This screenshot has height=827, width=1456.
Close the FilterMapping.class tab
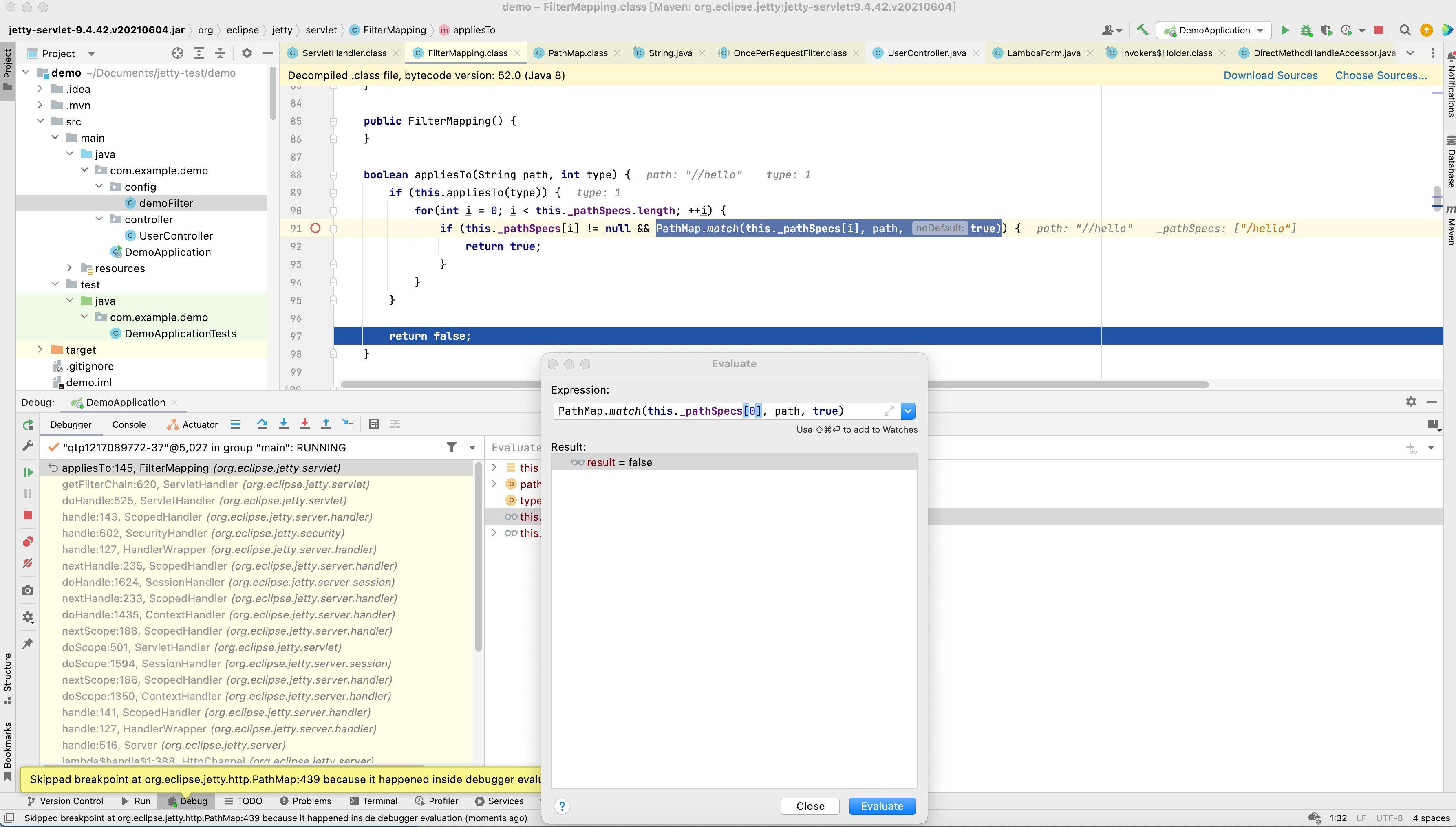pos(516,53)
